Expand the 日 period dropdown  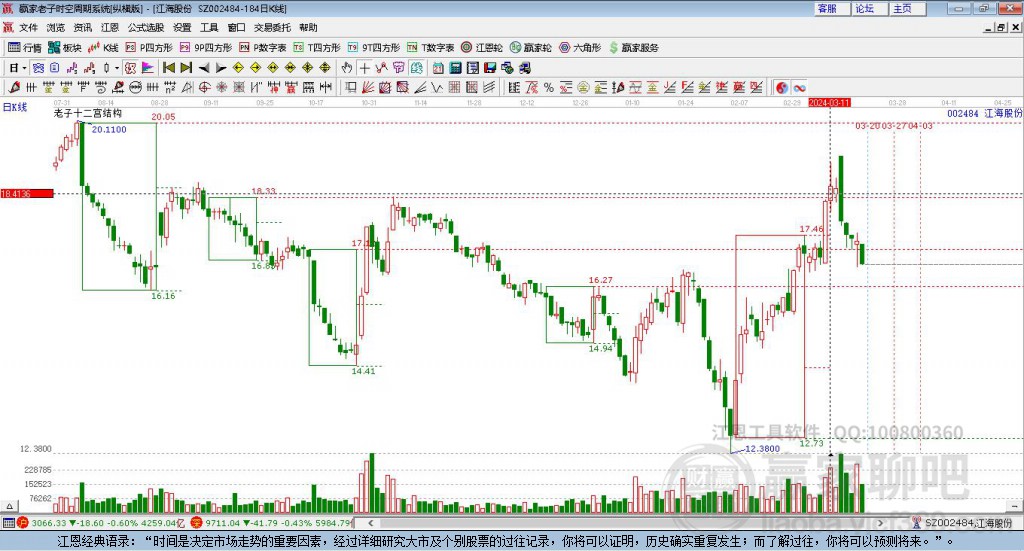point(24,68)
